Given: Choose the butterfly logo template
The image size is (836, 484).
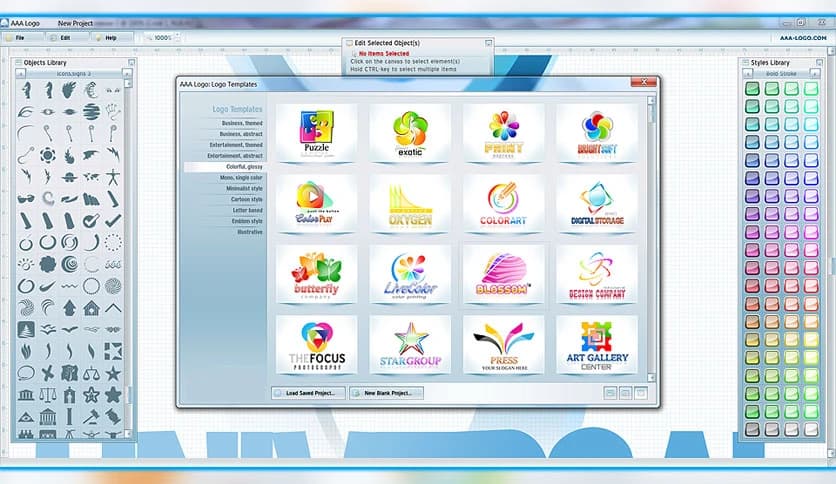Looking at the screenshot, I should tap(317, 275).
